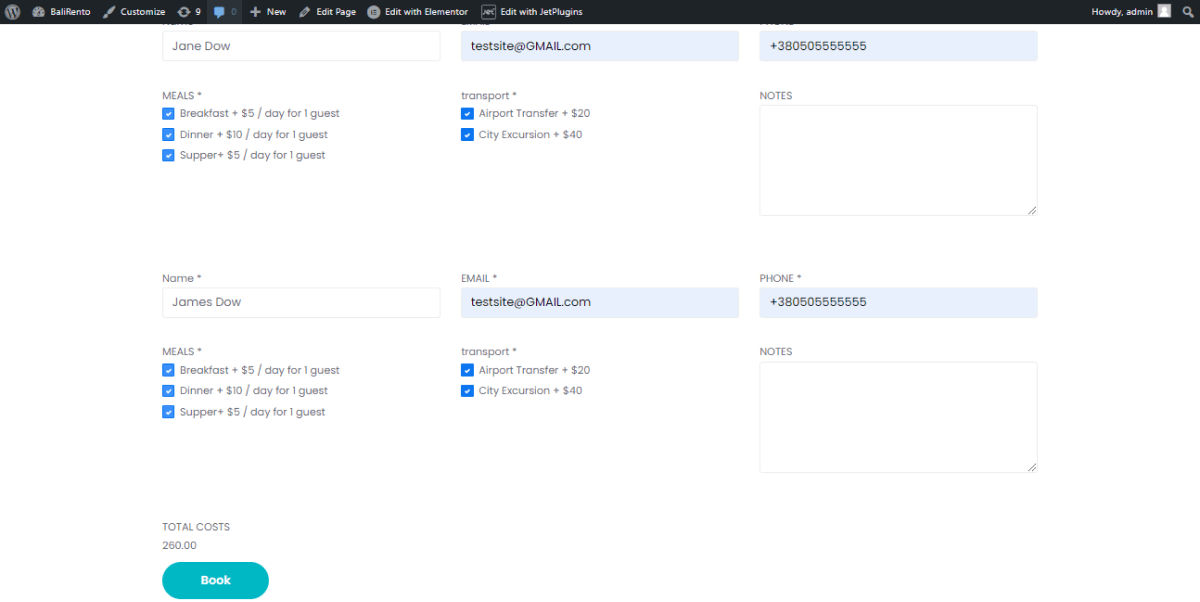Click the WordPress logo in the admin bar
Image resolution: width=1200 pixels, height=602 pixels.
pos(11,11)
